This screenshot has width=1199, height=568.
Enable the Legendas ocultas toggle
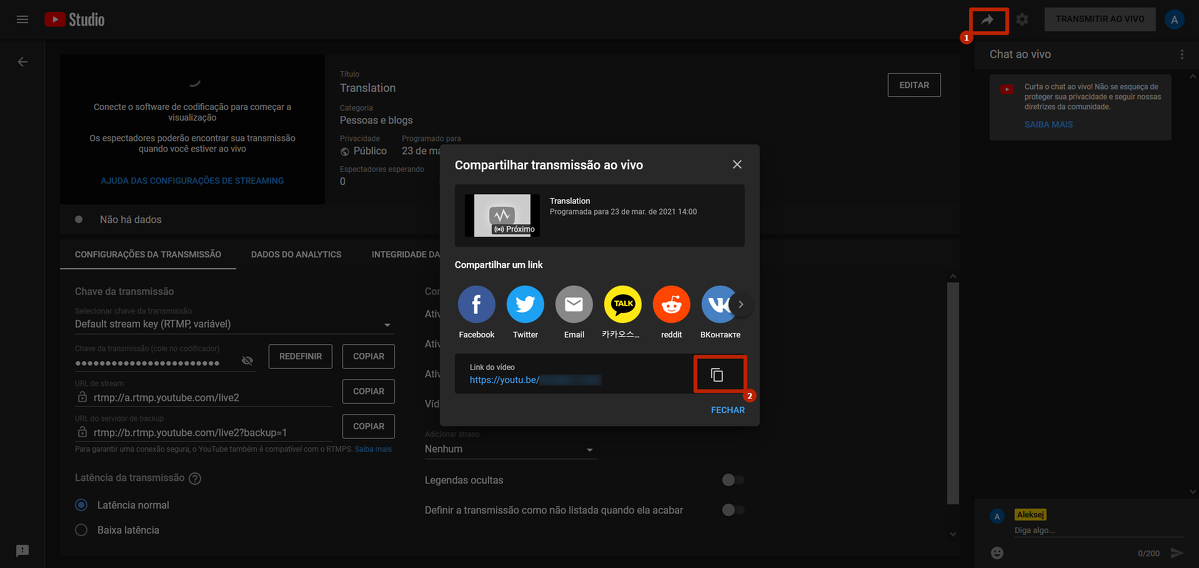click(734, 481)
